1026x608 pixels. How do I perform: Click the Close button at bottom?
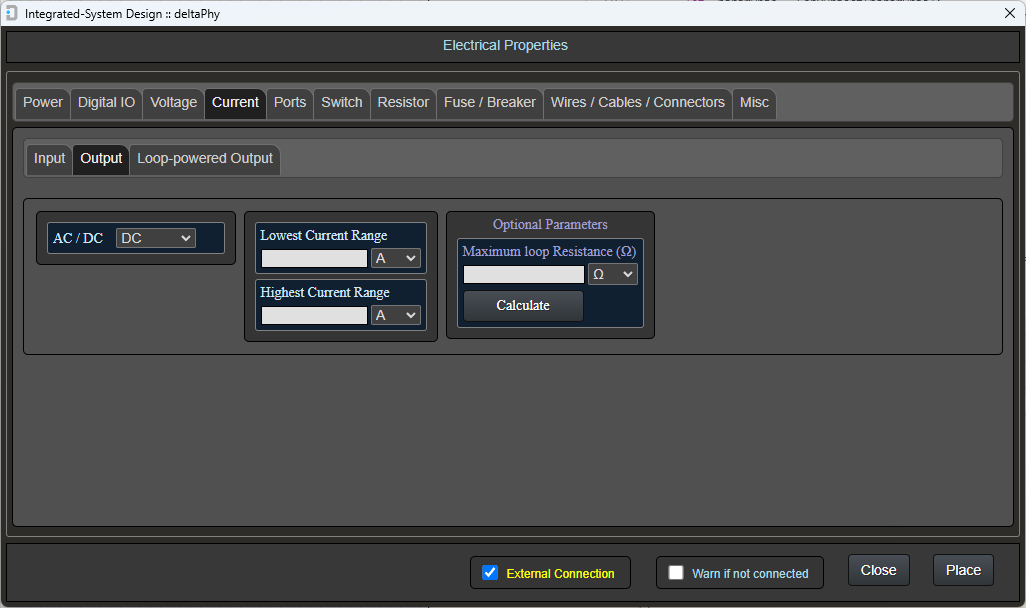(878, 570)
